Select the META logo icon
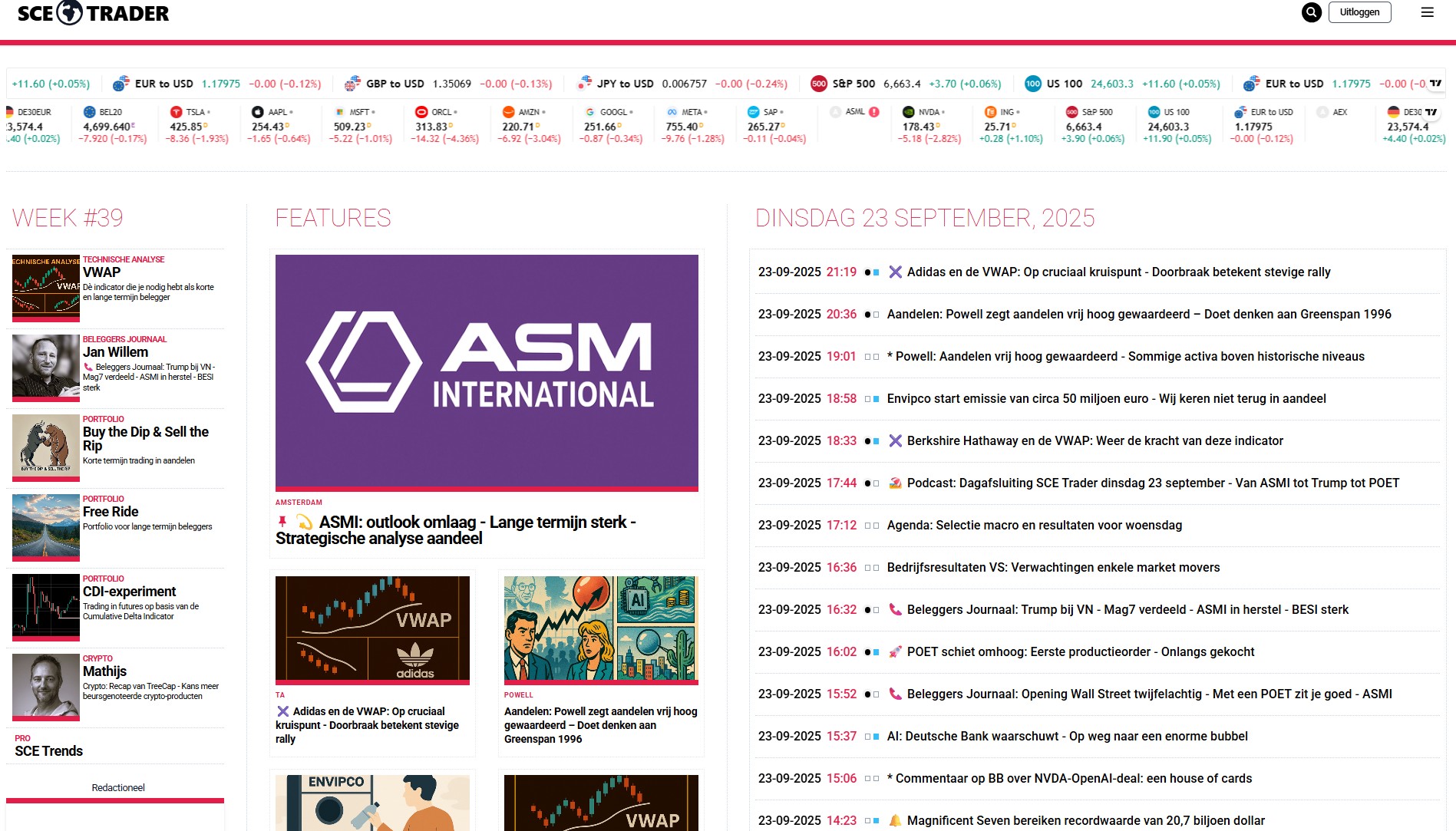Viewport: 1456px width, 831px height. [672, 112]
